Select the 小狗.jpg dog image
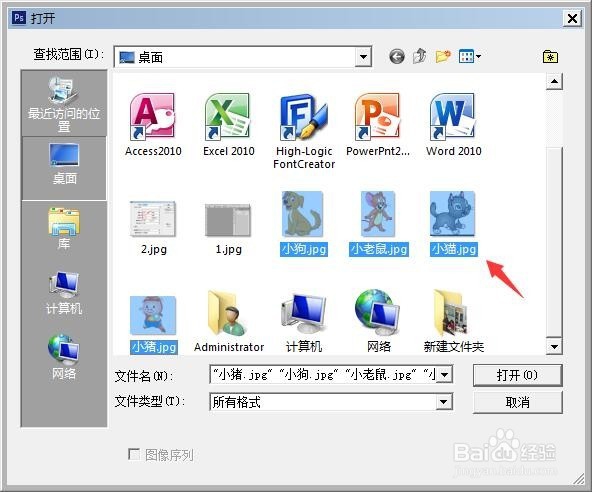The image size is (592, 492). 304,224
